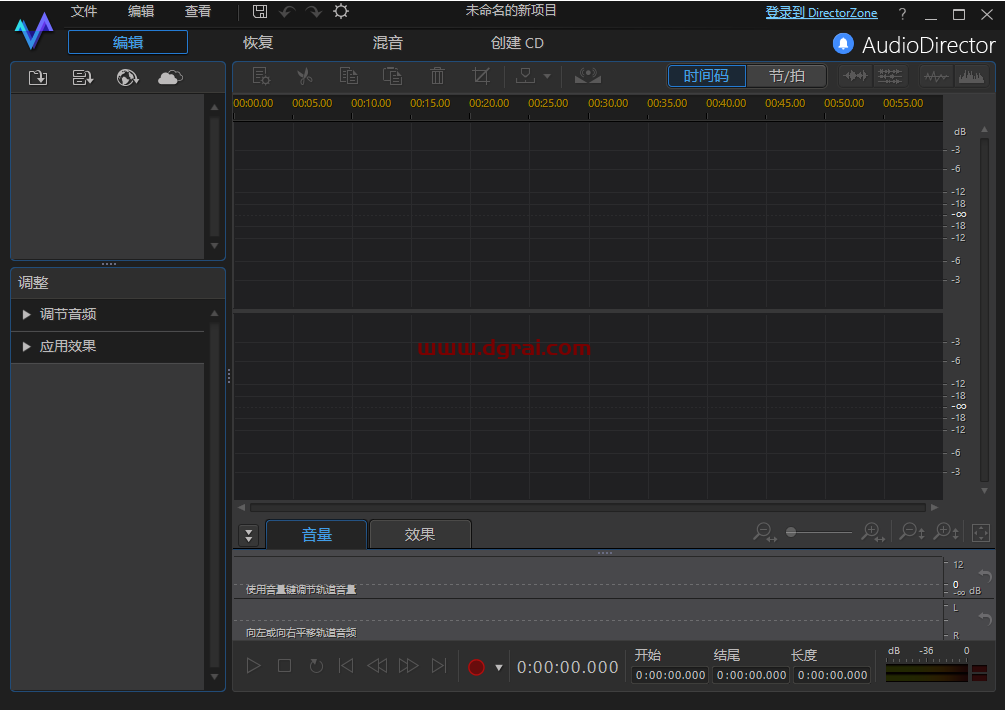Click the 登录到 DirectorZone link
The image size is (1005, 710).
[x=822, y=12]
